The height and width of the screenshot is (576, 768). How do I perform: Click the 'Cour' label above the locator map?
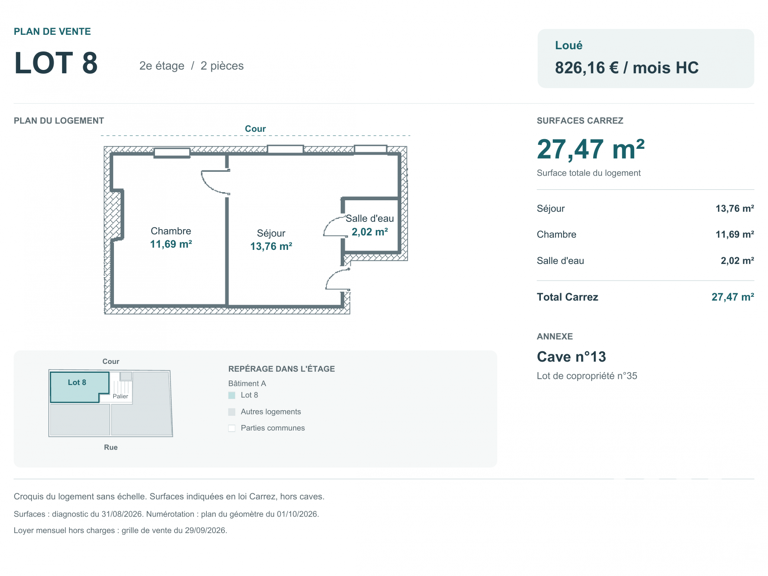point(111,361)
